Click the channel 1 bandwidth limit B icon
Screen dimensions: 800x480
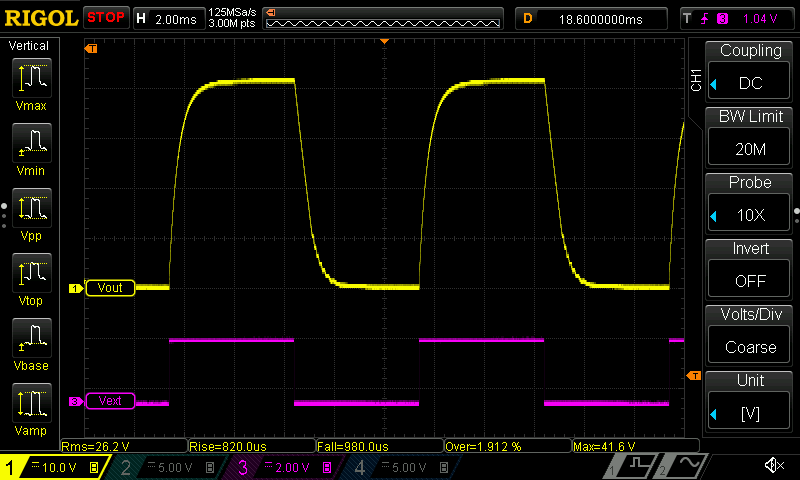point(94,467)
